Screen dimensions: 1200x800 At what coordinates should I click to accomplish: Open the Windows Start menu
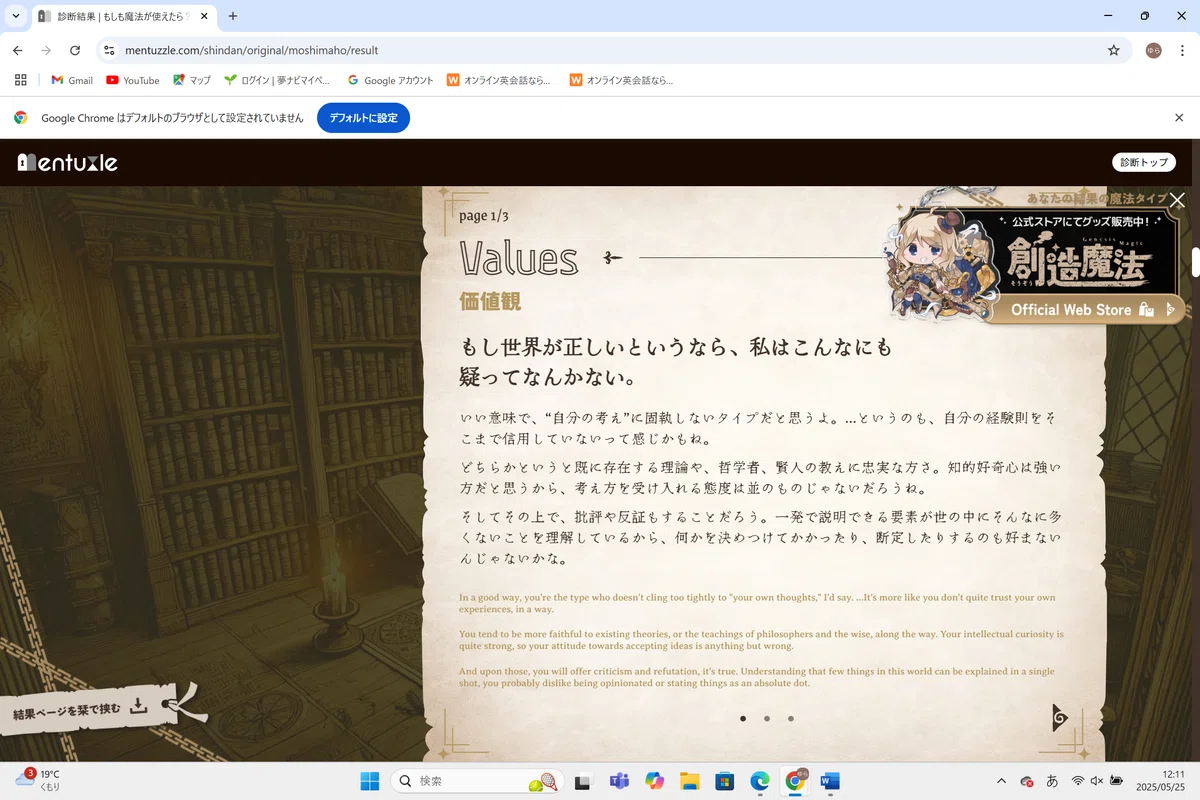(x=369, y=781)
